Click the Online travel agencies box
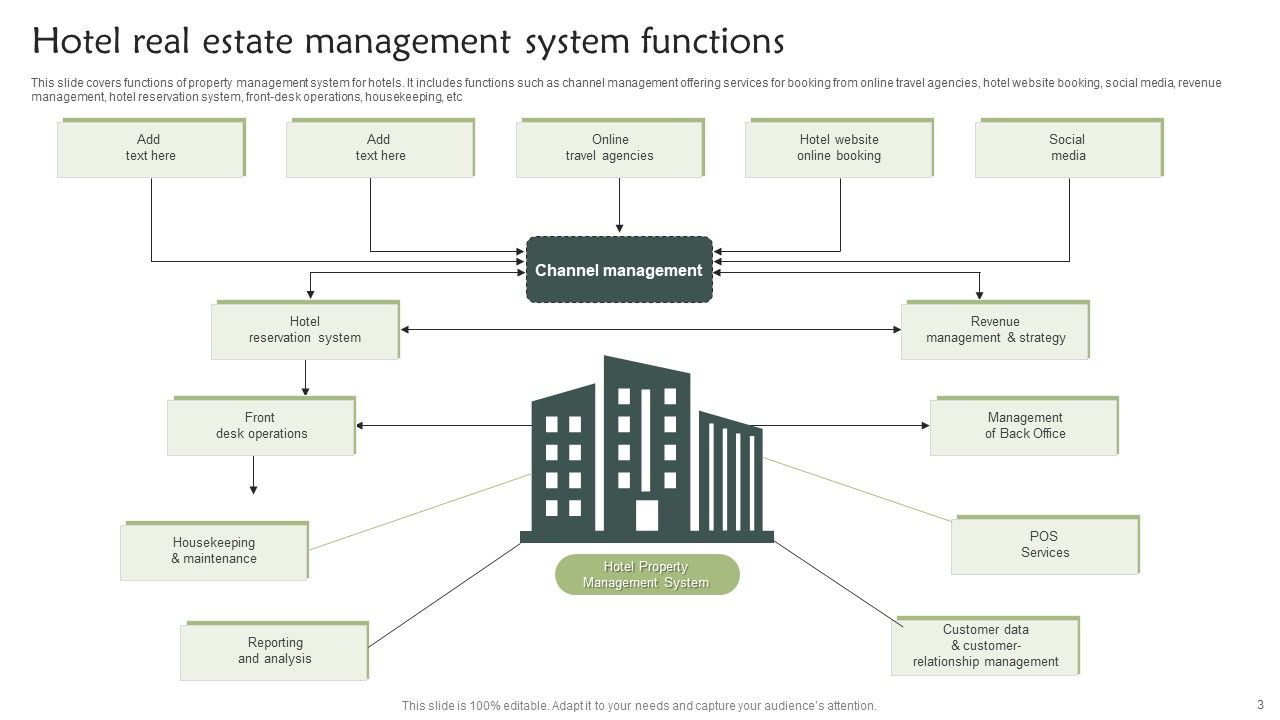The width and height of the screenshot is (1280, 720). coord(610,148)
